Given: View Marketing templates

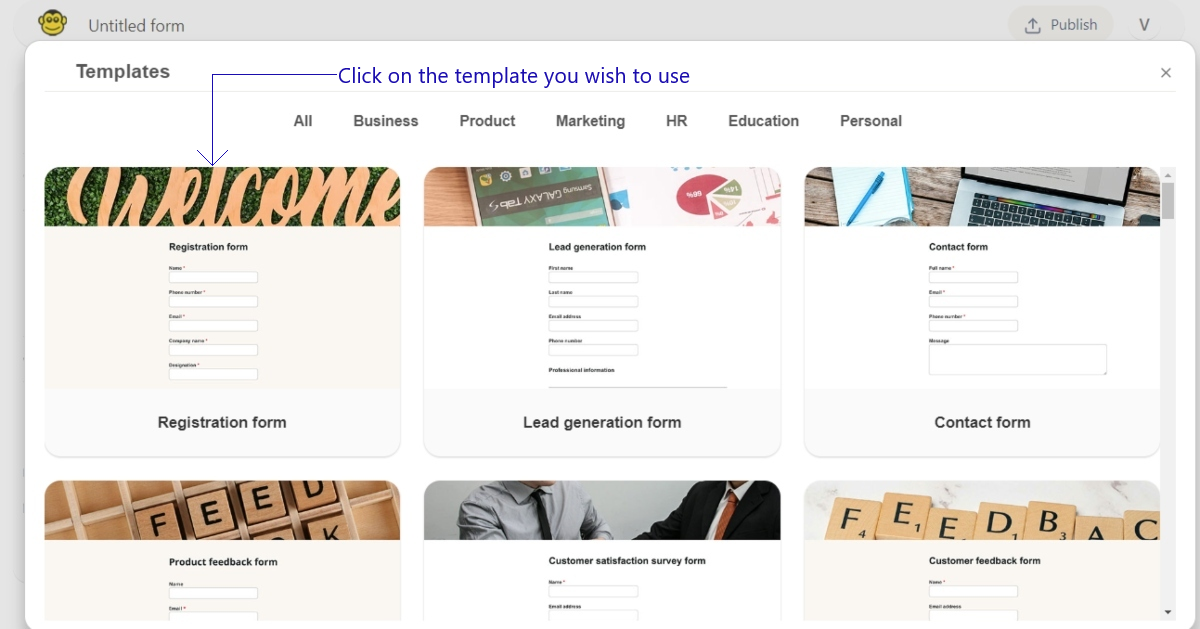Looking at the screenshot, I should pyautogui.click(x=590, y=120).
